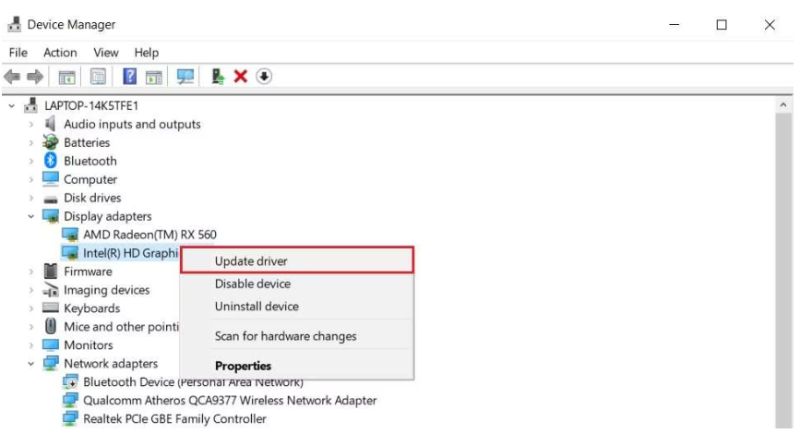800x446 pixels.
Task: Click the Monitors category icon
Action: pyautogui.click(x=51, y=345)
